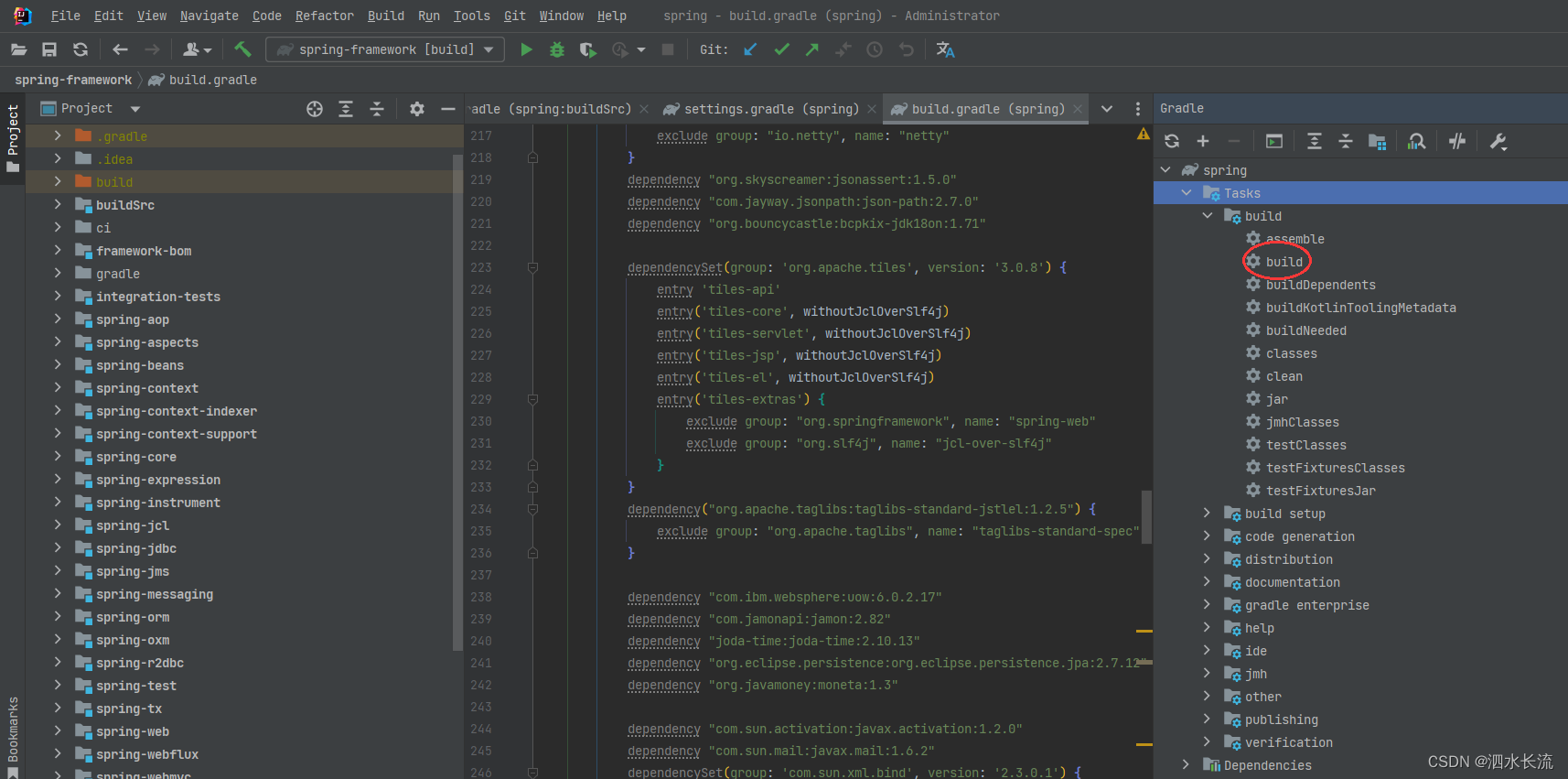
Task: Hide the Project tool window
Action: click(x=448, y=109)
